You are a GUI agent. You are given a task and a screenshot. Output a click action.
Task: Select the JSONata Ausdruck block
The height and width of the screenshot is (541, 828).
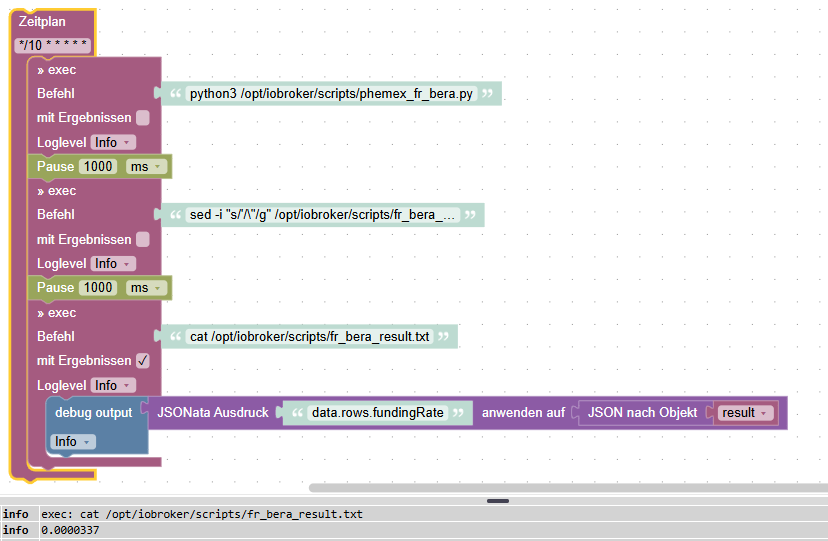[x=213, y=413]
